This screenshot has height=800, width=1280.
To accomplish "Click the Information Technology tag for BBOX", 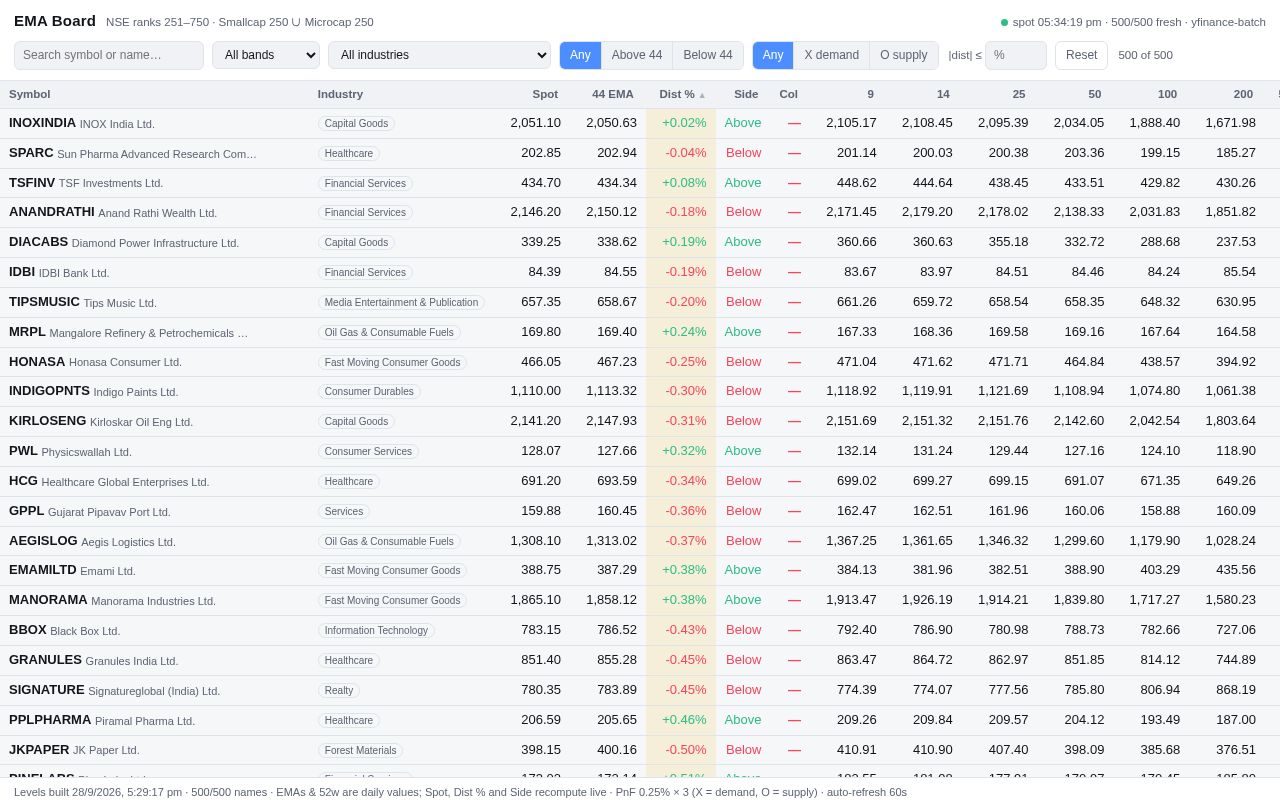I will point(376,630).
